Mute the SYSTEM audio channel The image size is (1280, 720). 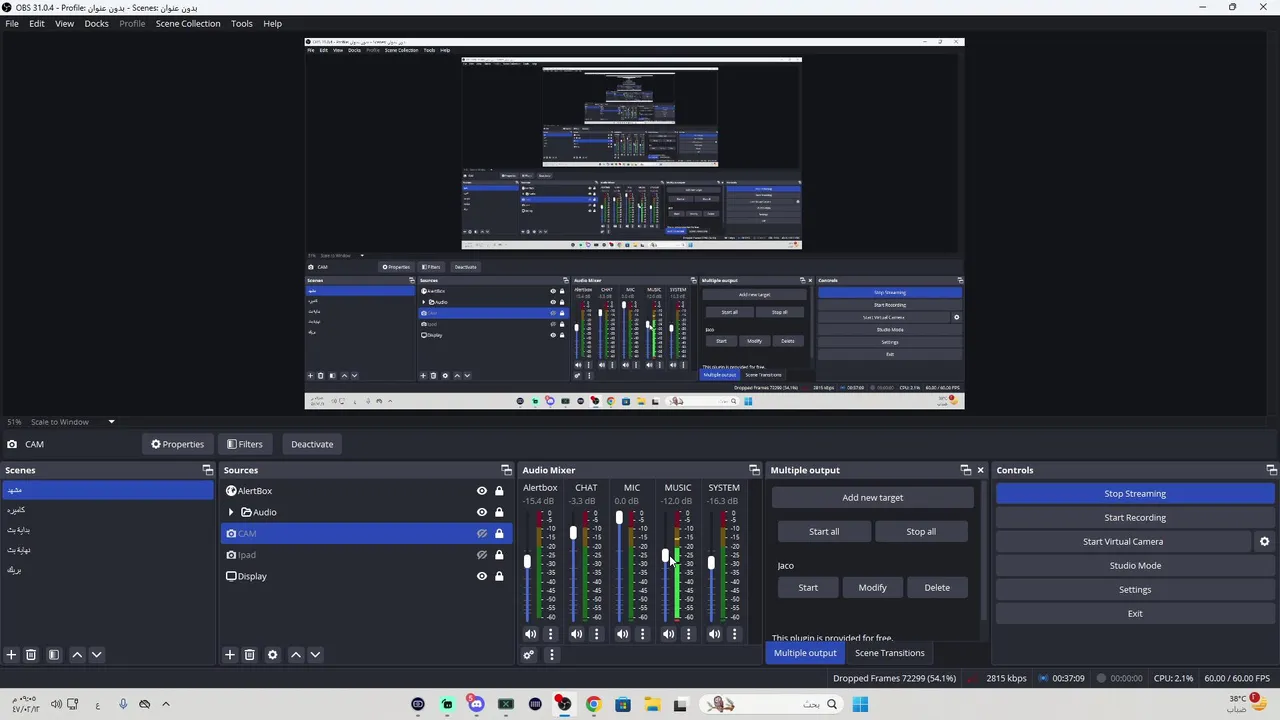click(714, 634)
